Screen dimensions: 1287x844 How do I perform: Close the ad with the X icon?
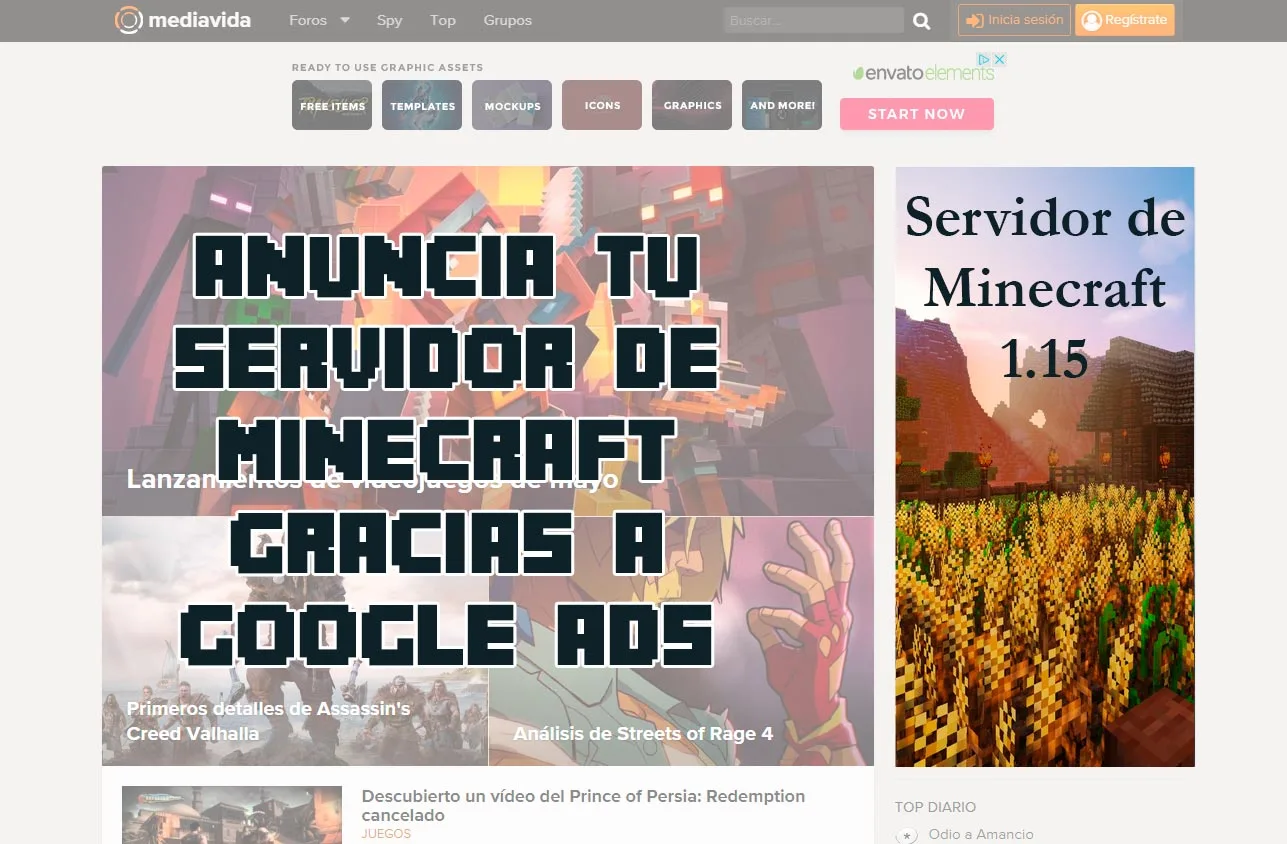pos(999,59)
